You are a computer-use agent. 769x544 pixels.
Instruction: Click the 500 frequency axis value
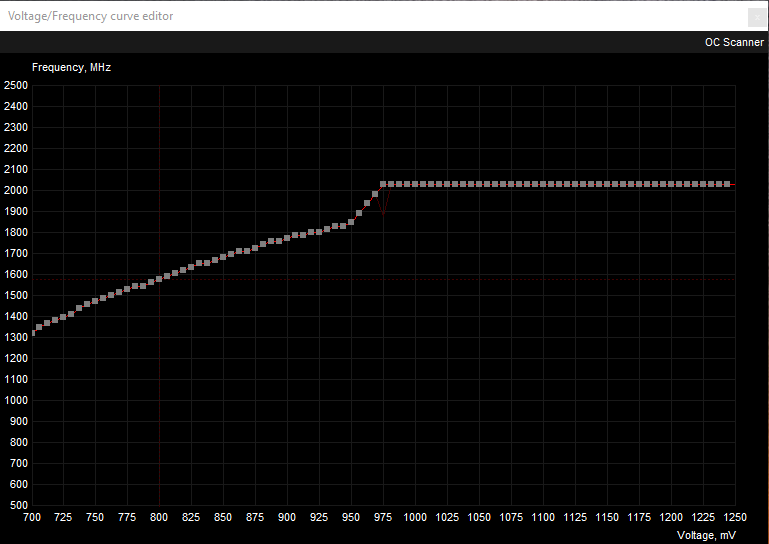coord(19,505)
